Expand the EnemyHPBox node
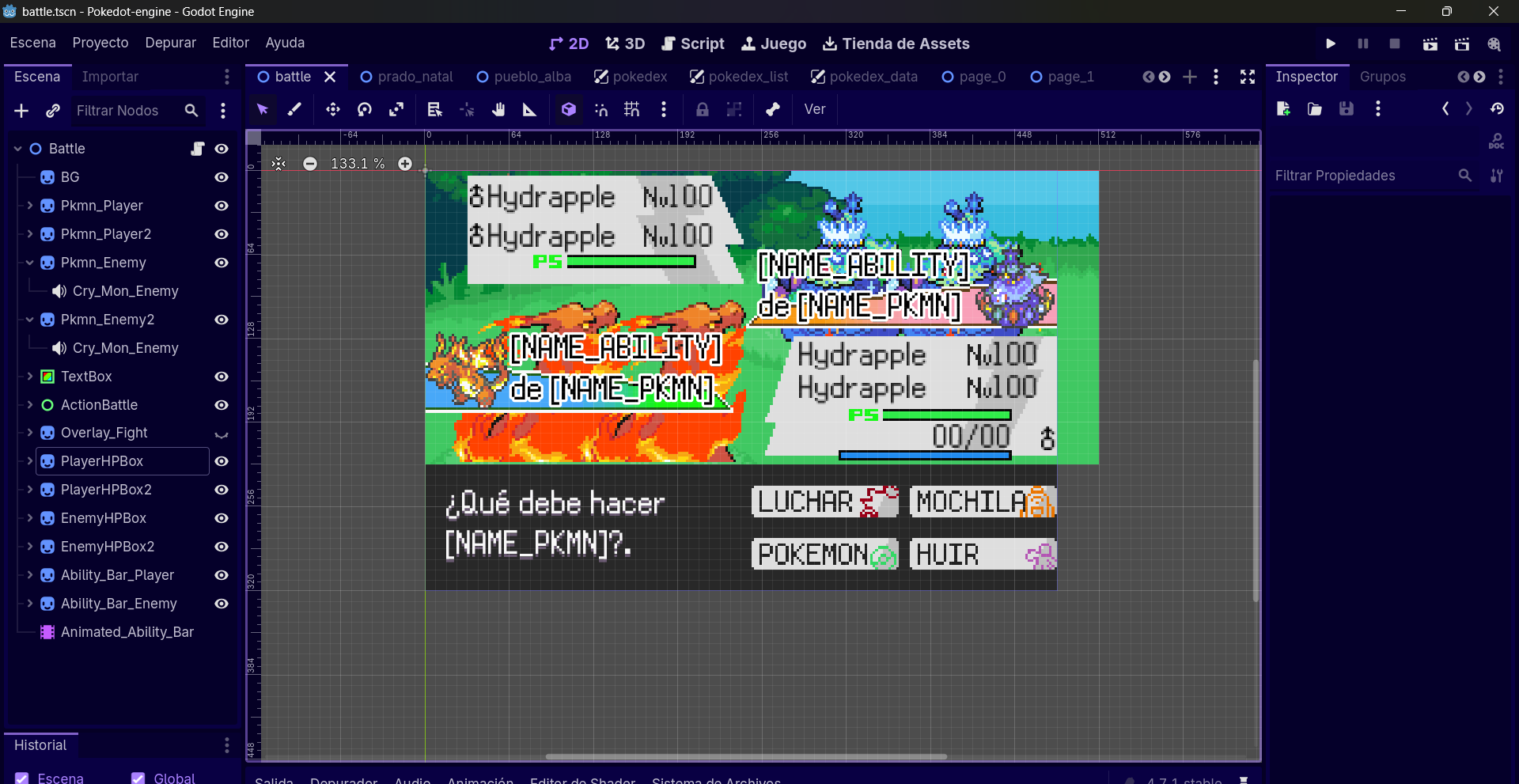This screenshot has height=784, width=1519. [30, 518]
